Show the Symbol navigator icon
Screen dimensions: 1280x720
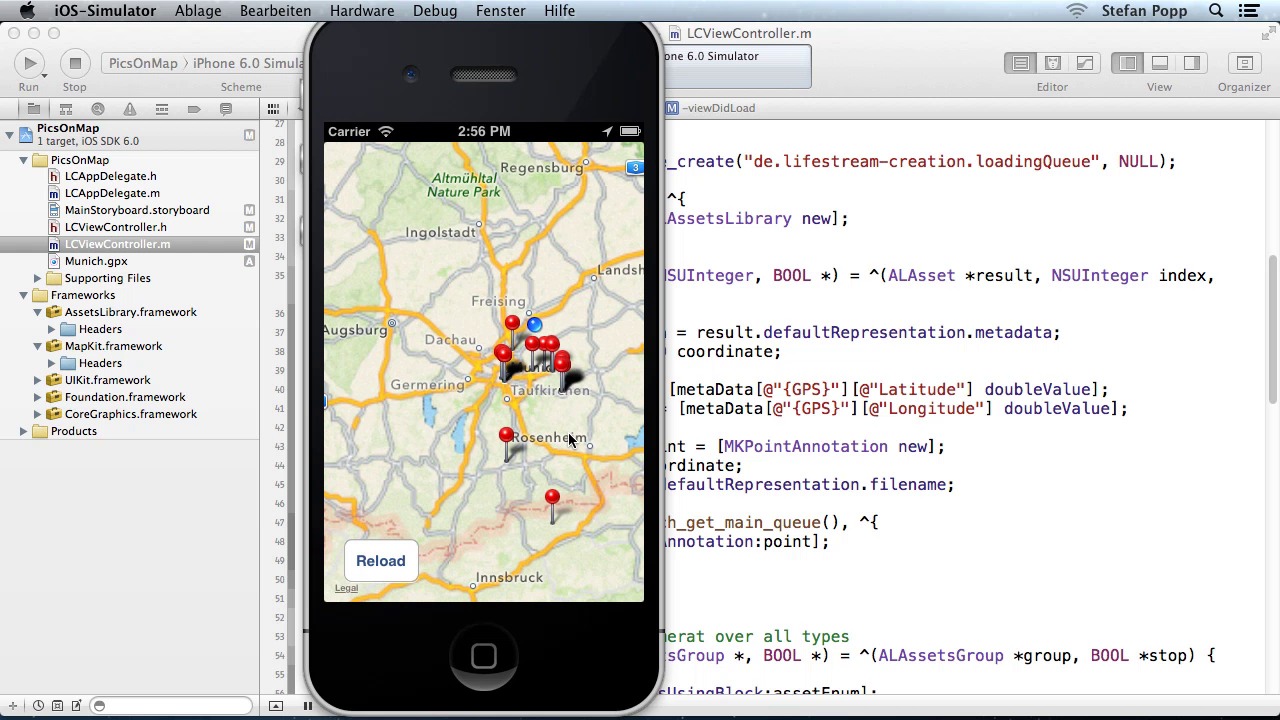pyautogui.click(x=65, y=108)
